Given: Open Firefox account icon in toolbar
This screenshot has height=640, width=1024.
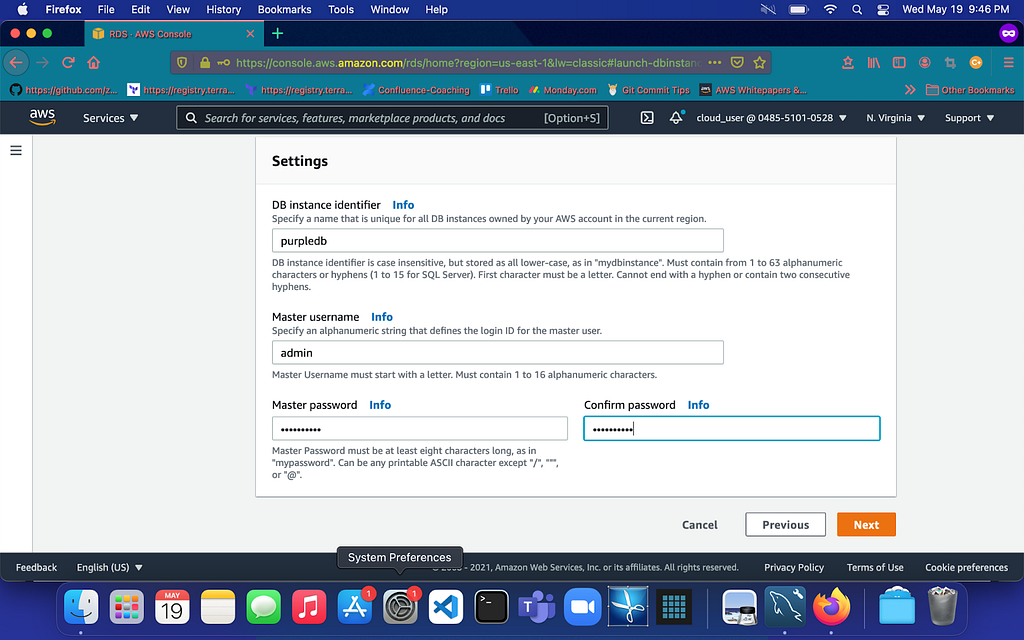Looking at the screenshot, I should [925, 63].
